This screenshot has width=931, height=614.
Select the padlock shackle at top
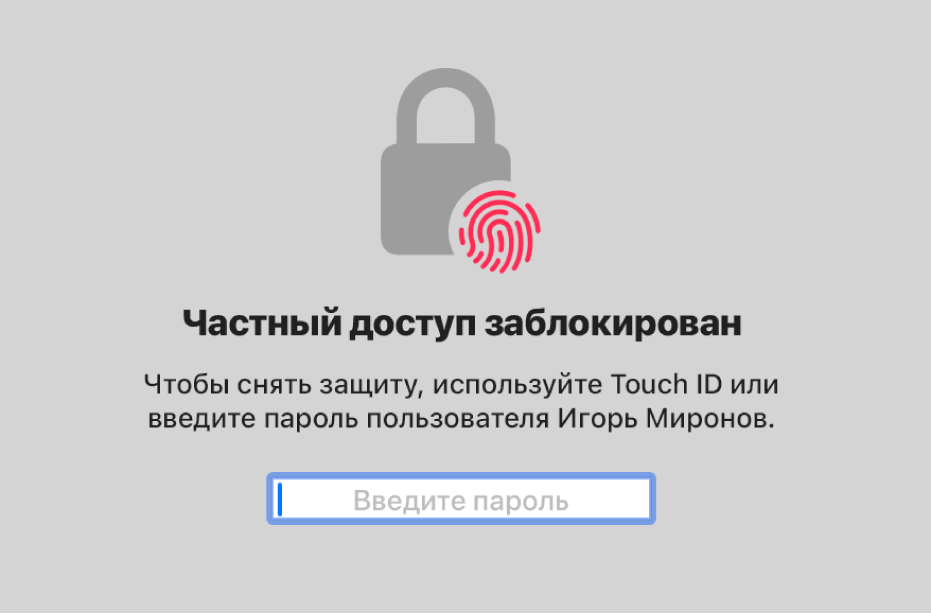pos(445,106)
